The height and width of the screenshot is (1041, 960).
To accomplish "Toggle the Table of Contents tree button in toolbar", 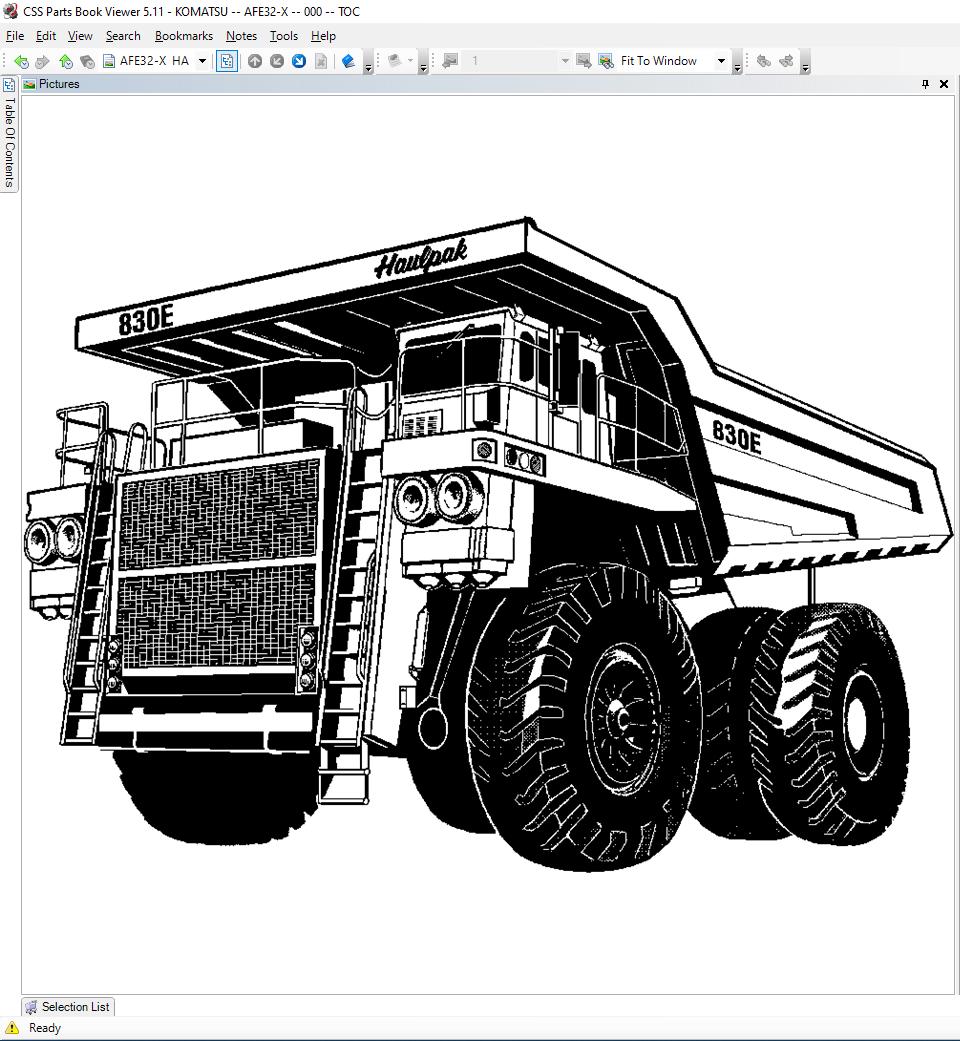I will [x=227, y=61].
